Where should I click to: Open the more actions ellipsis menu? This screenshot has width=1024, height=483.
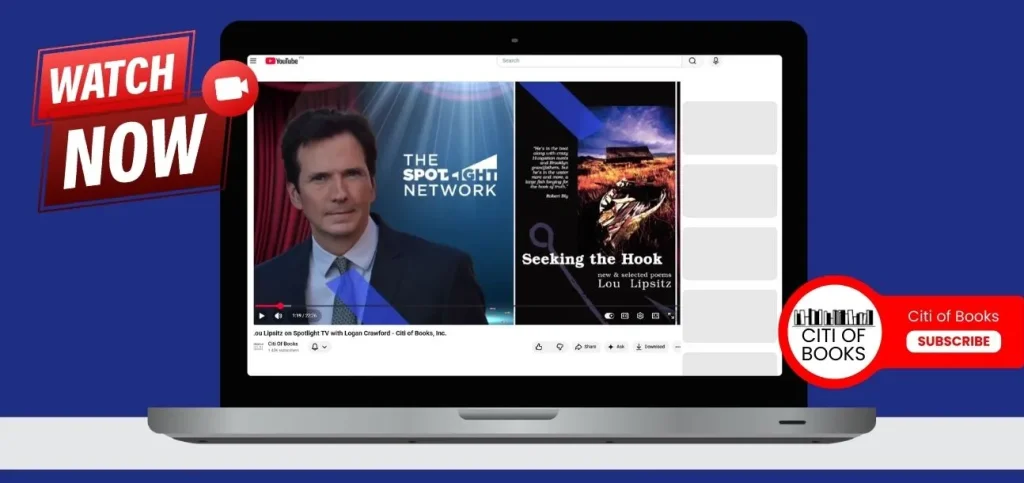coord(677,347)
